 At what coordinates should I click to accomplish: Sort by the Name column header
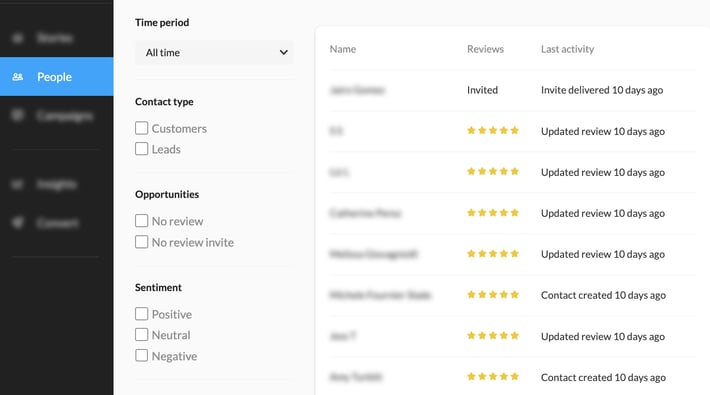[343, 49]
